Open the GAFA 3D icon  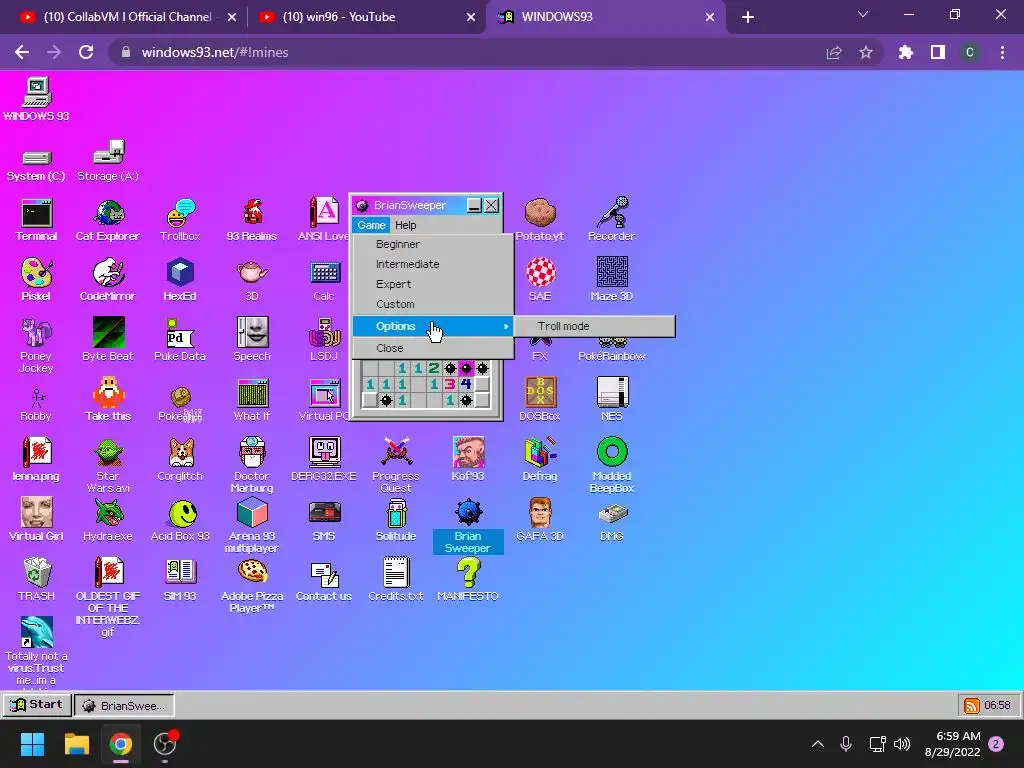pyautogui.click(x=540, y=520)
